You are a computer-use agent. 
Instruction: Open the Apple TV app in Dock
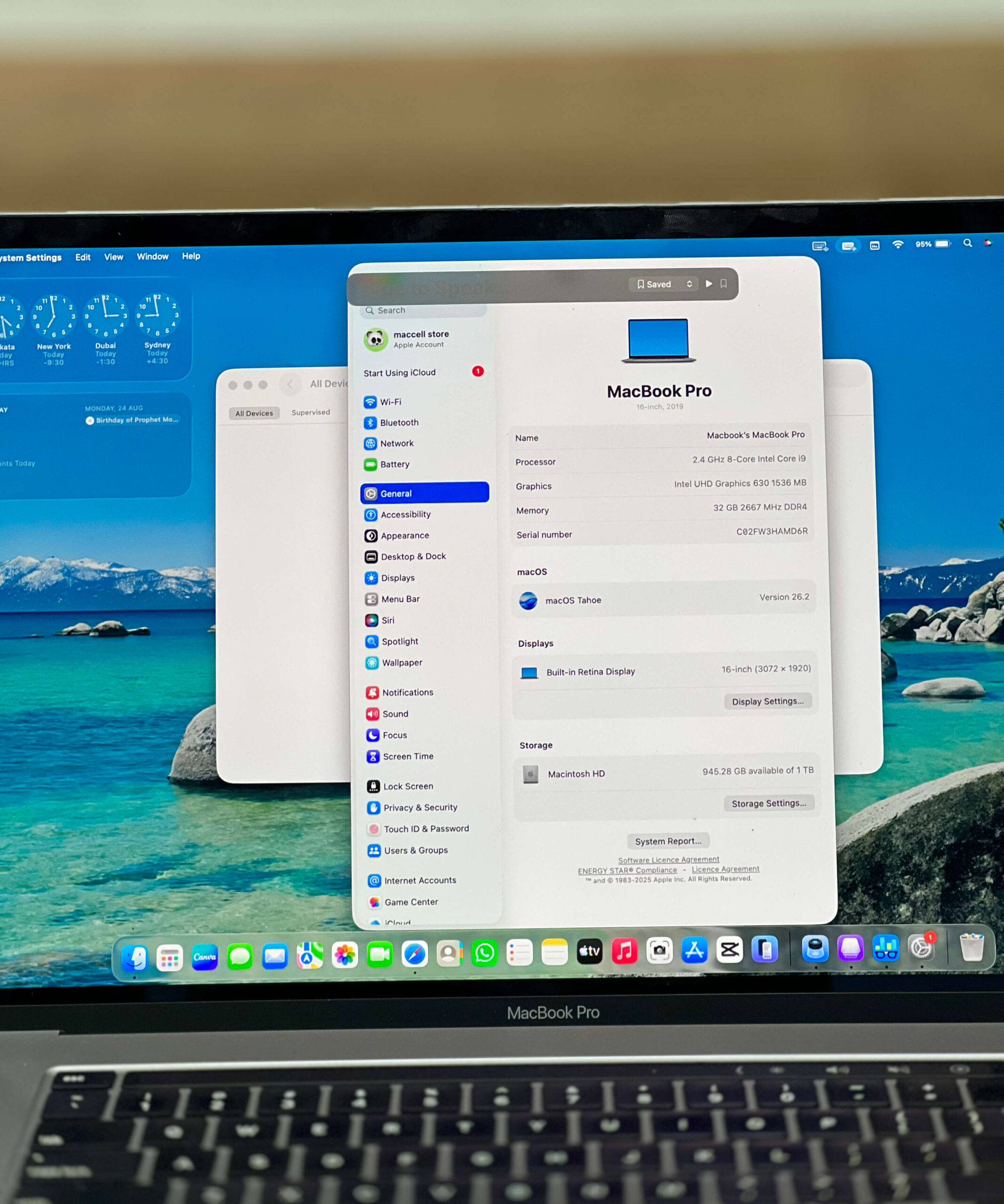pos(589,952)
